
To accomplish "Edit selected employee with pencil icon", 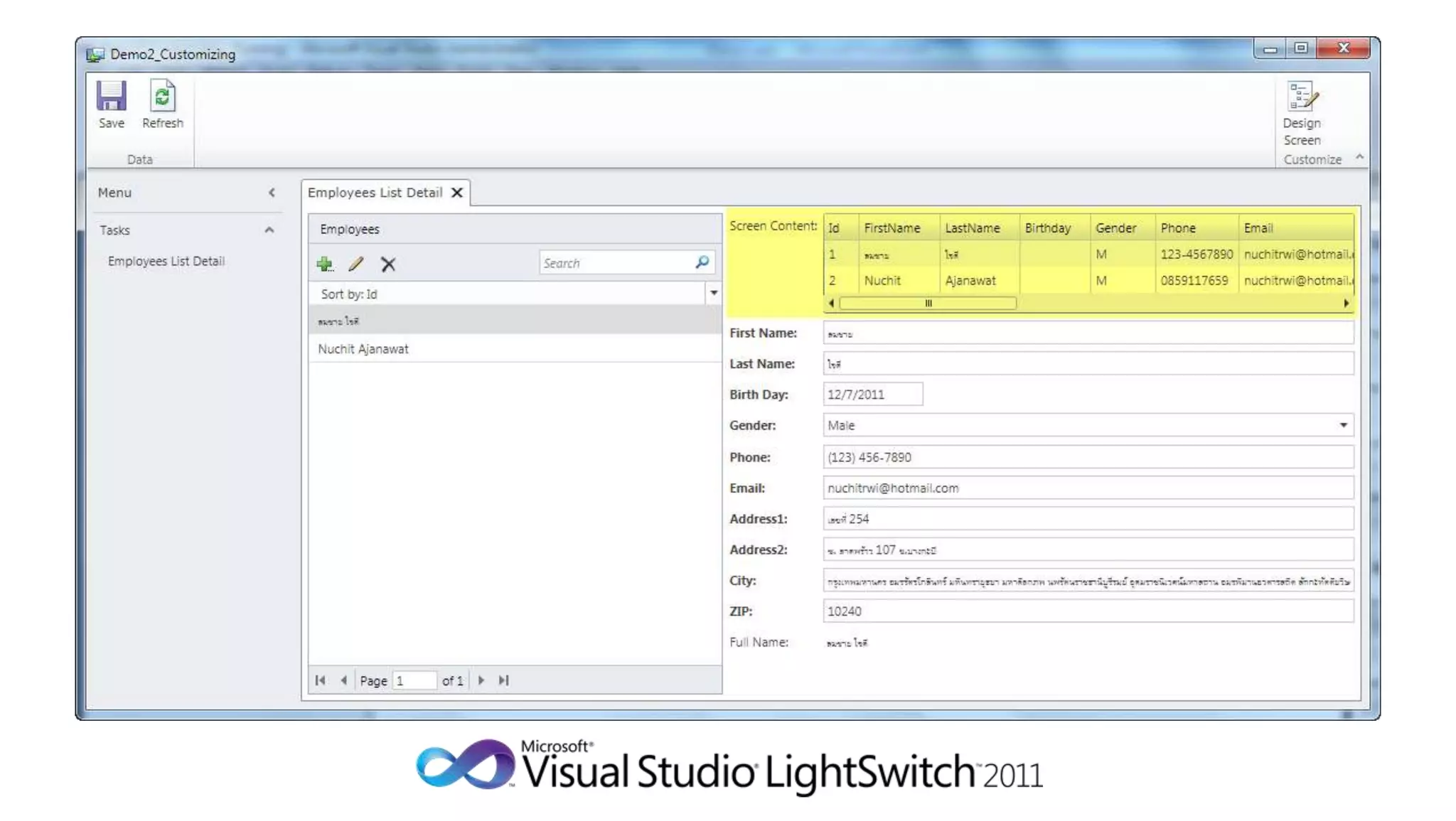I will point(356,264).
